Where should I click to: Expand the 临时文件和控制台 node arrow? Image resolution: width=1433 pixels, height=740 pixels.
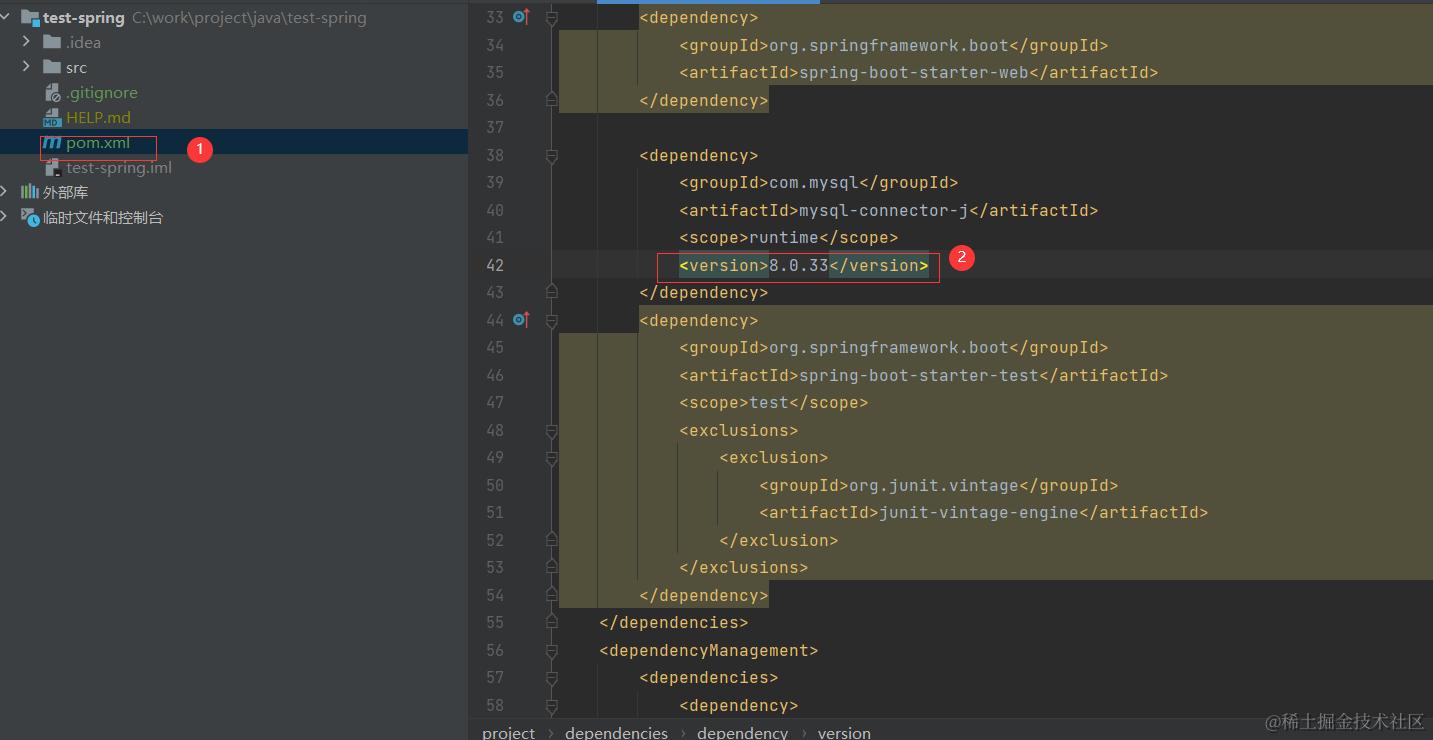[5, 216]
